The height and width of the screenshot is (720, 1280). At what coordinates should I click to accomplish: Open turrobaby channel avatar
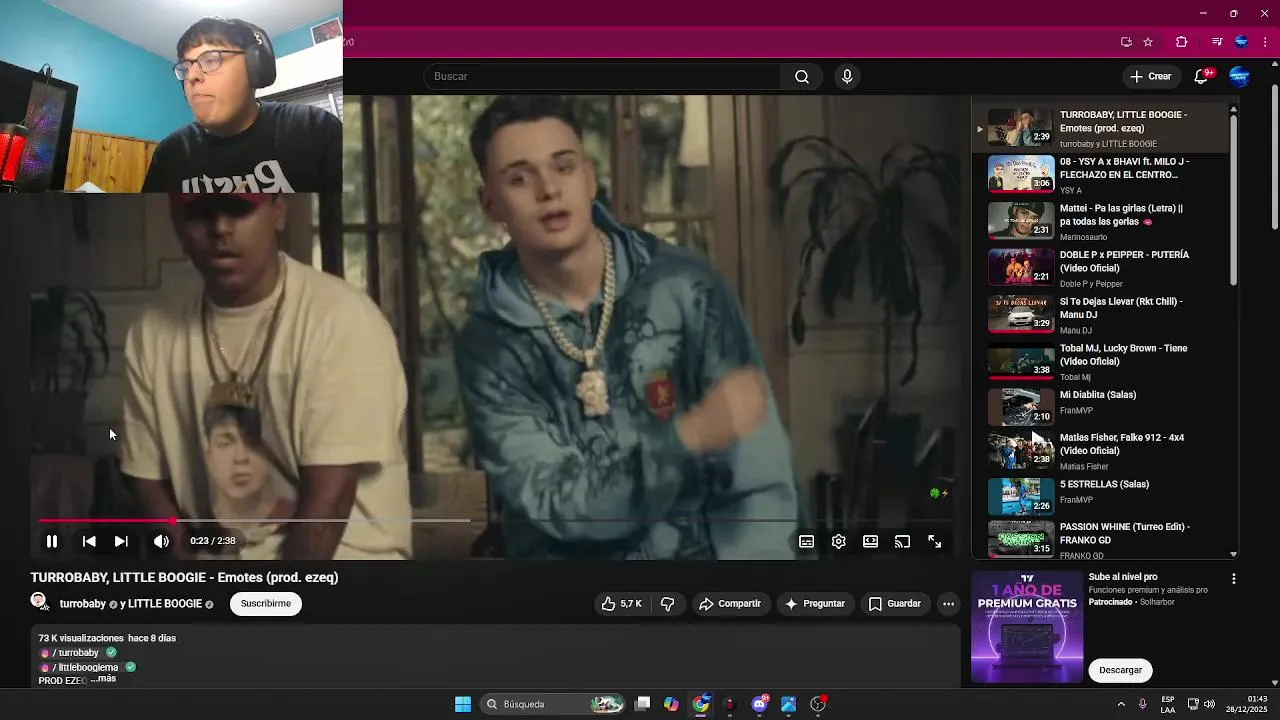tap(39, 602)
